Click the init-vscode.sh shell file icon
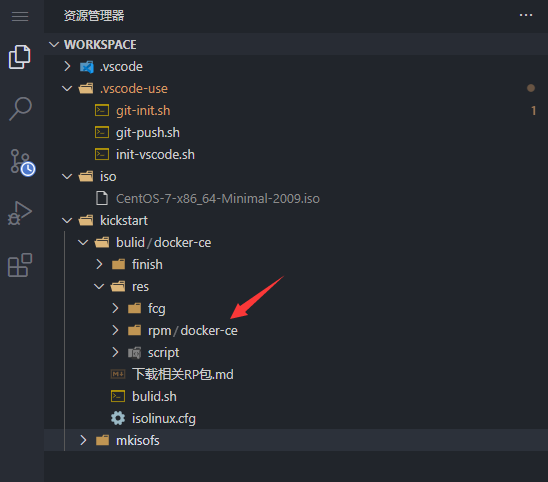The width and height of the screenshot is (548, 482). click(102, 154)
